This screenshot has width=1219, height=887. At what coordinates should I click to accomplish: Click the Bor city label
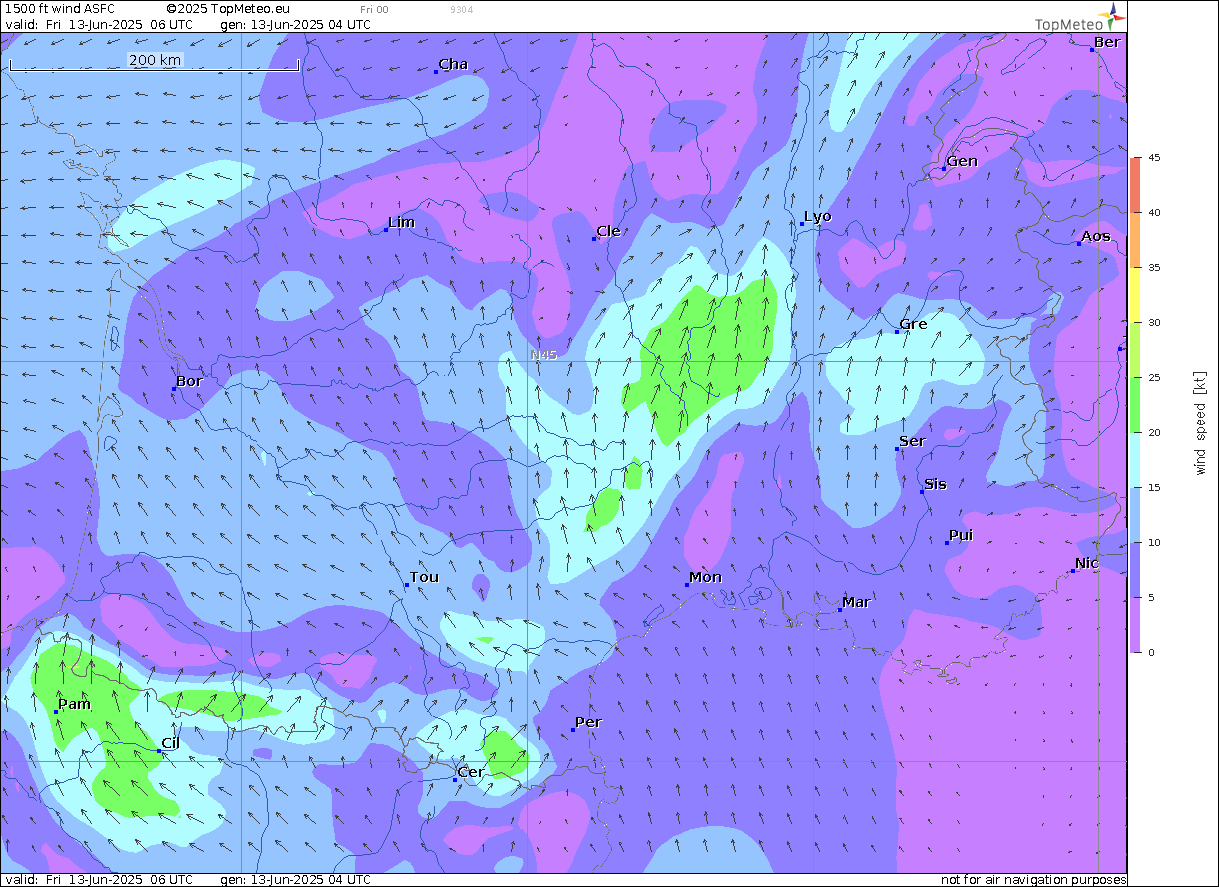189,381
